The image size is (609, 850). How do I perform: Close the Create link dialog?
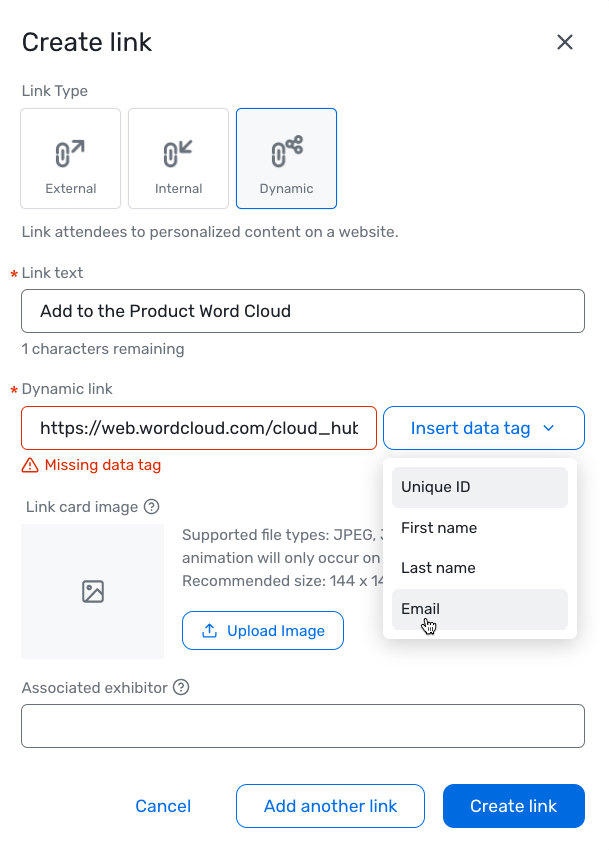point(565,42)
